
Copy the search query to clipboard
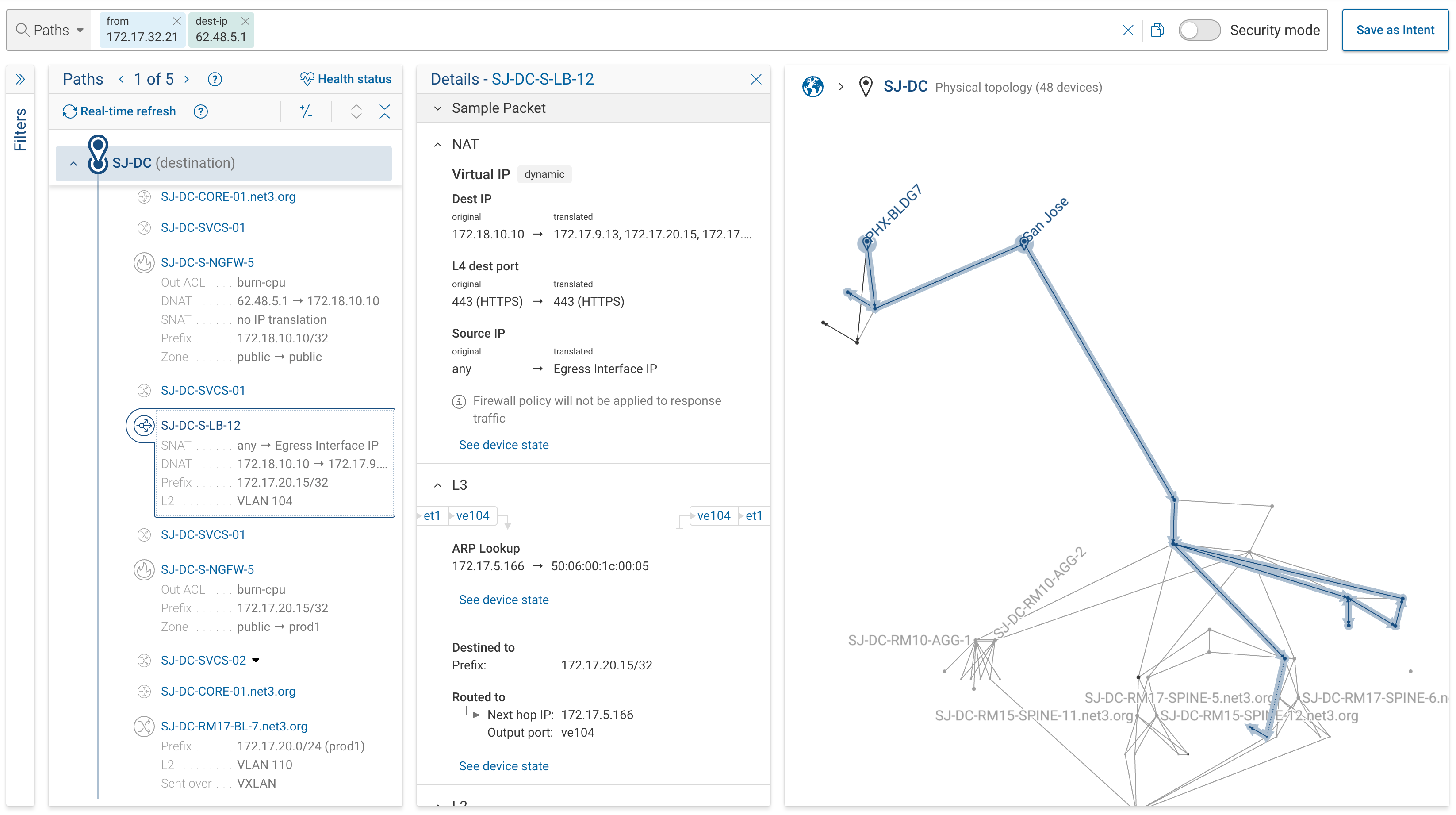(1157, 30)
